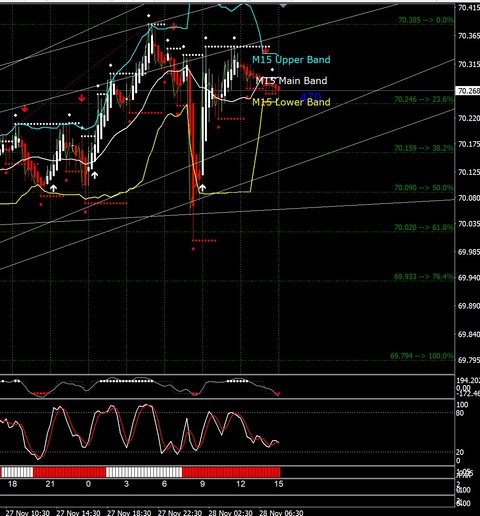This screenshot has width=480, height=516.
Task: Select the M15 Lower Band label
Action: click(291, 102)
